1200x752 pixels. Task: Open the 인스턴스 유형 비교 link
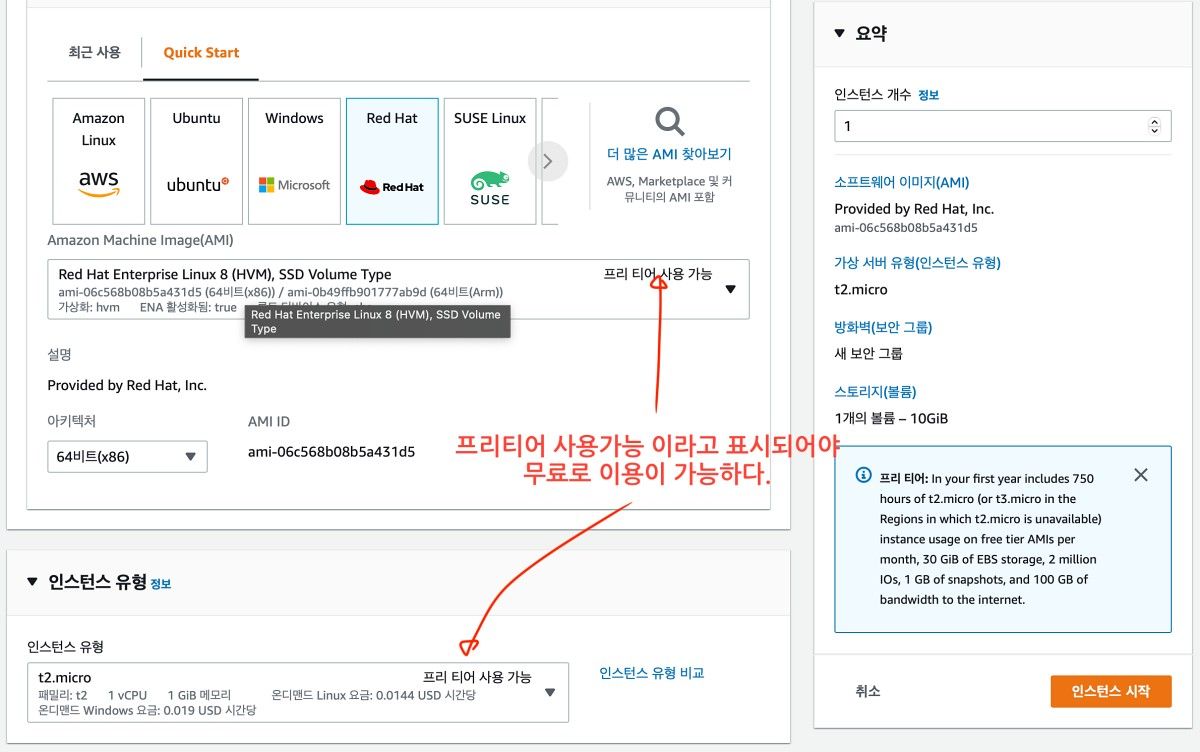tap(651, 673)
